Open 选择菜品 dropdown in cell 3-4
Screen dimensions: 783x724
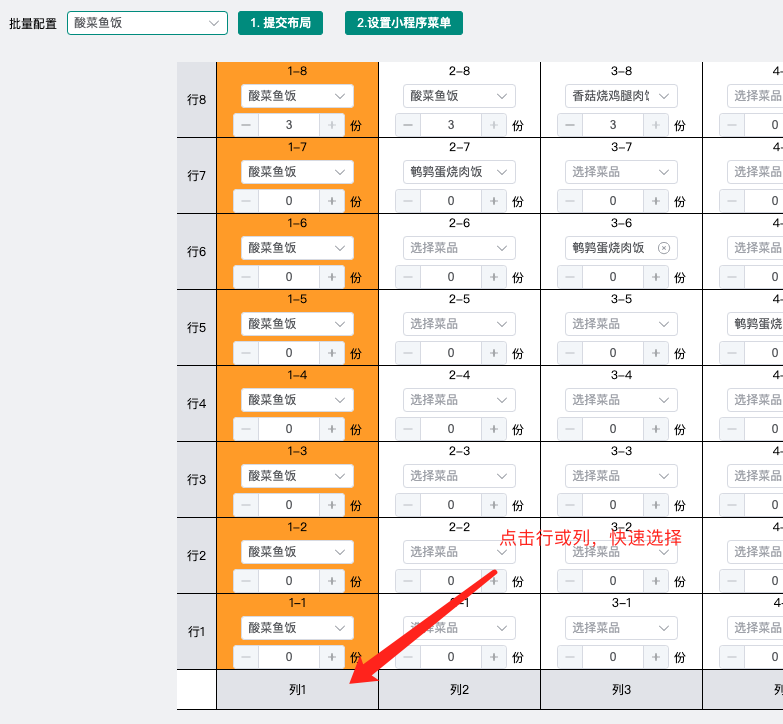[621, 400]
